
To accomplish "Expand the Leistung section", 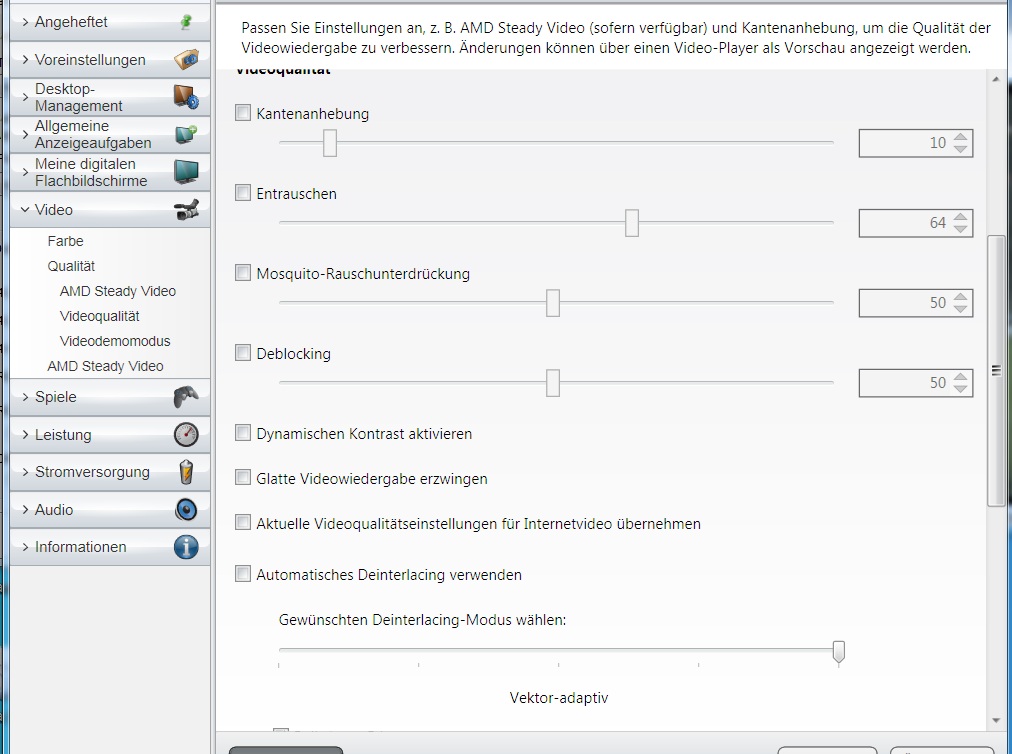I will (x=25, y=434).
